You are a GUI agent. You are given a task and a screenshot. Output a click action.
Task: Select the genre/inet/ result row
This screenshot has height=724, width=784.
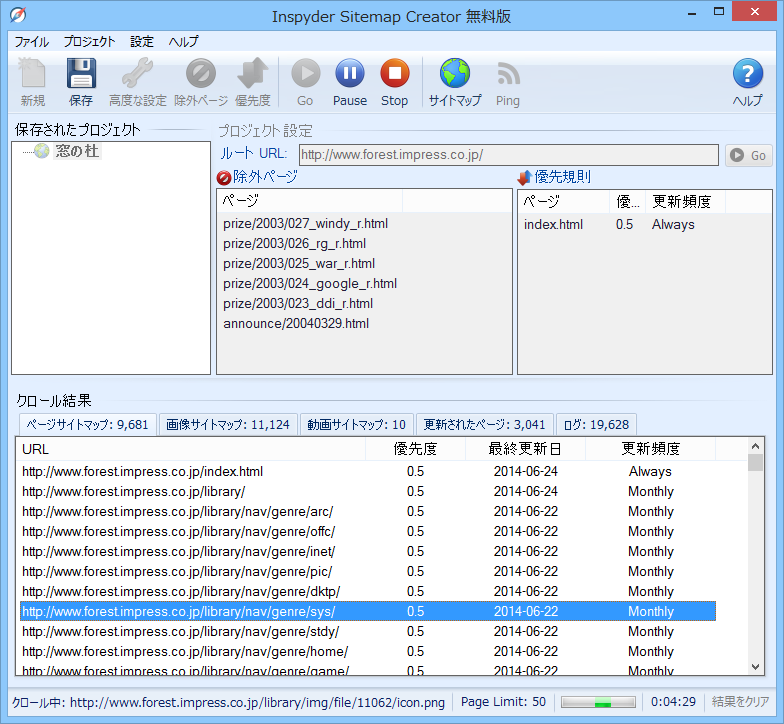(368, 552)
